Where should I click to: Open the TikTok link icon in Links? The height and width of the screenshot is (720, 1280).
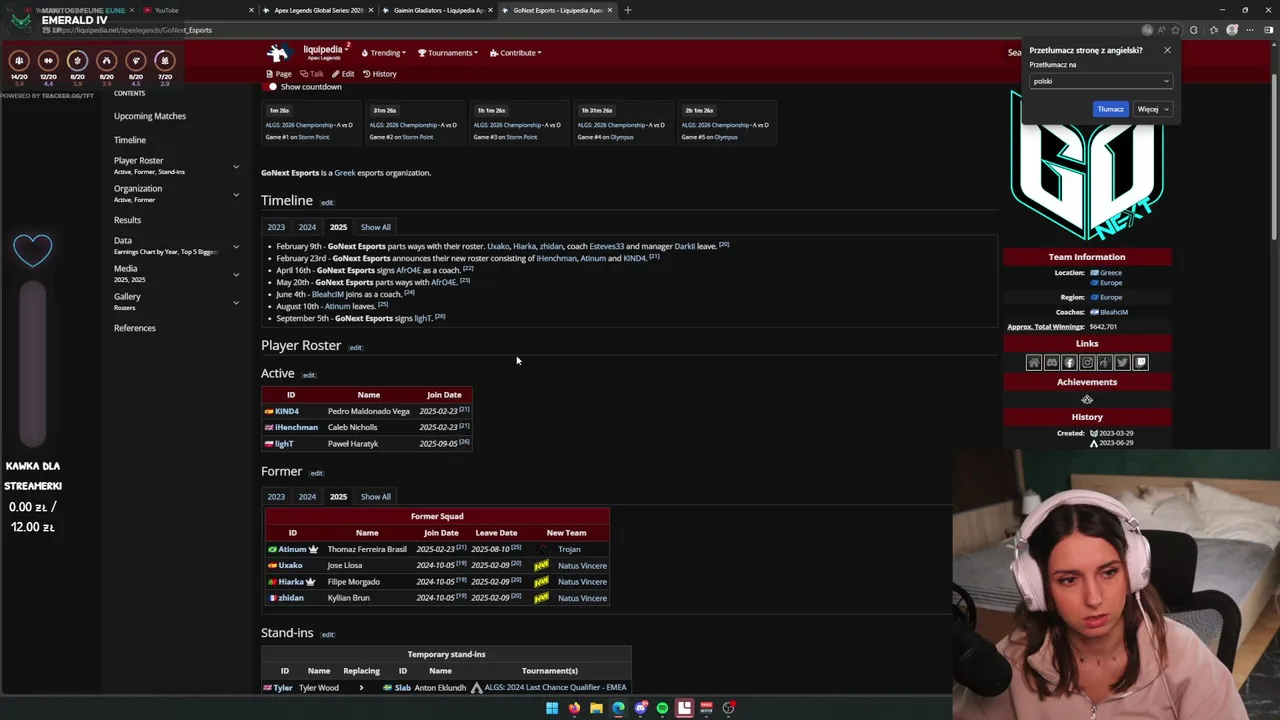coord(1105,363)
